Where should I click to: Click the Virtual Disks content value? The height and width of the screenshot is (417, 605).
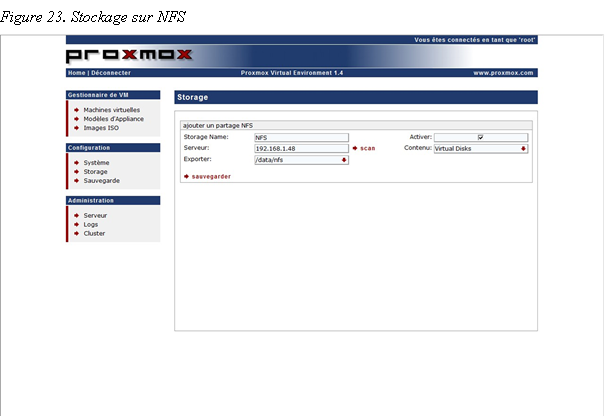pyautogui.click(x=453, y=149)
